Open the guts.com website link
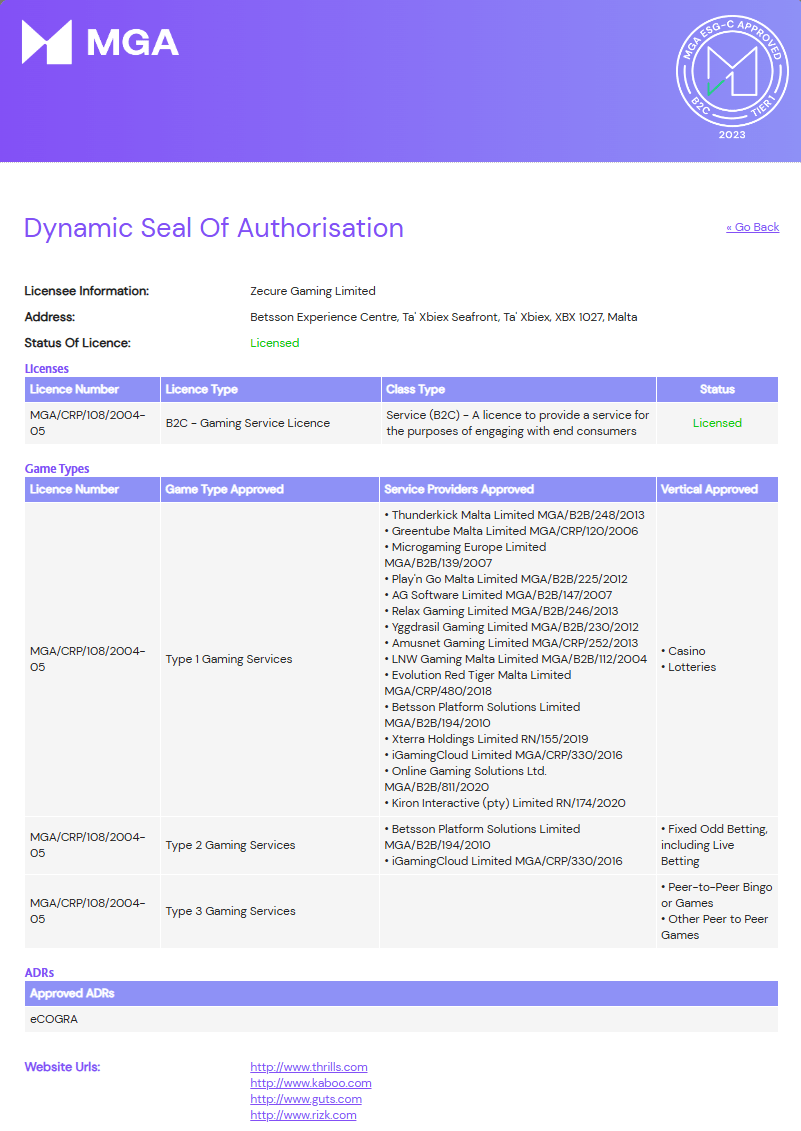The width and height of the screenshot is (801, 1131). (x=306, y=1099)
